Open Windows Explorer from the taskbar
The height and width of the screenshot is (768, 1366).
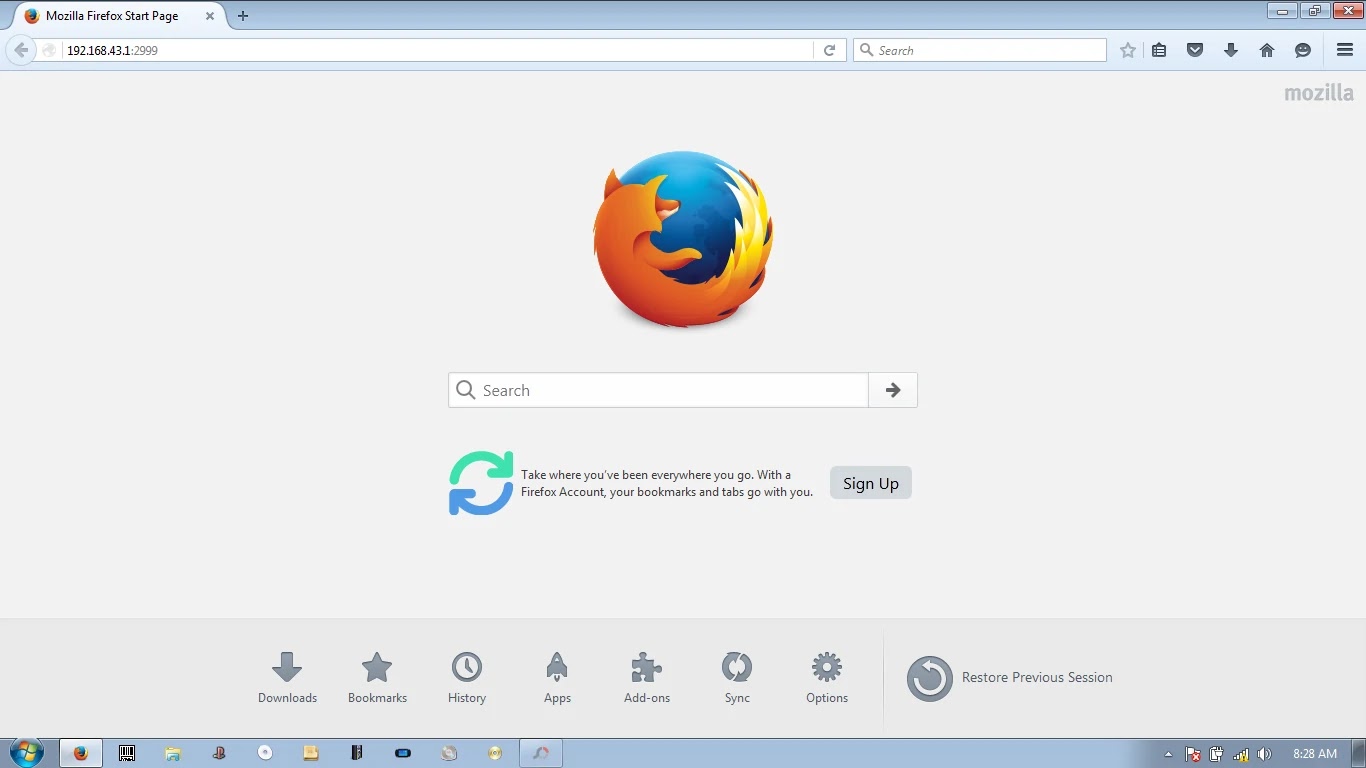[x=173, y=753]
